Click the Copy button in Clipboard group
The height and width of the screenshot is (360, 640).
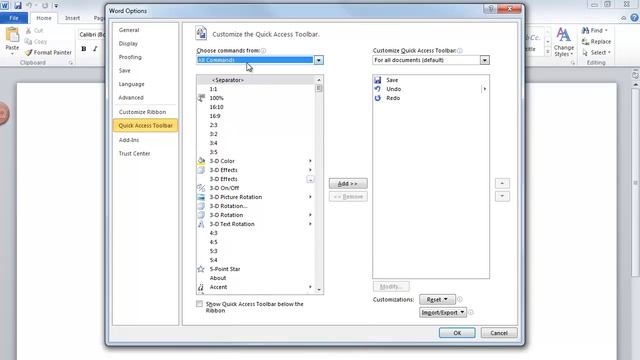point(36,42)
